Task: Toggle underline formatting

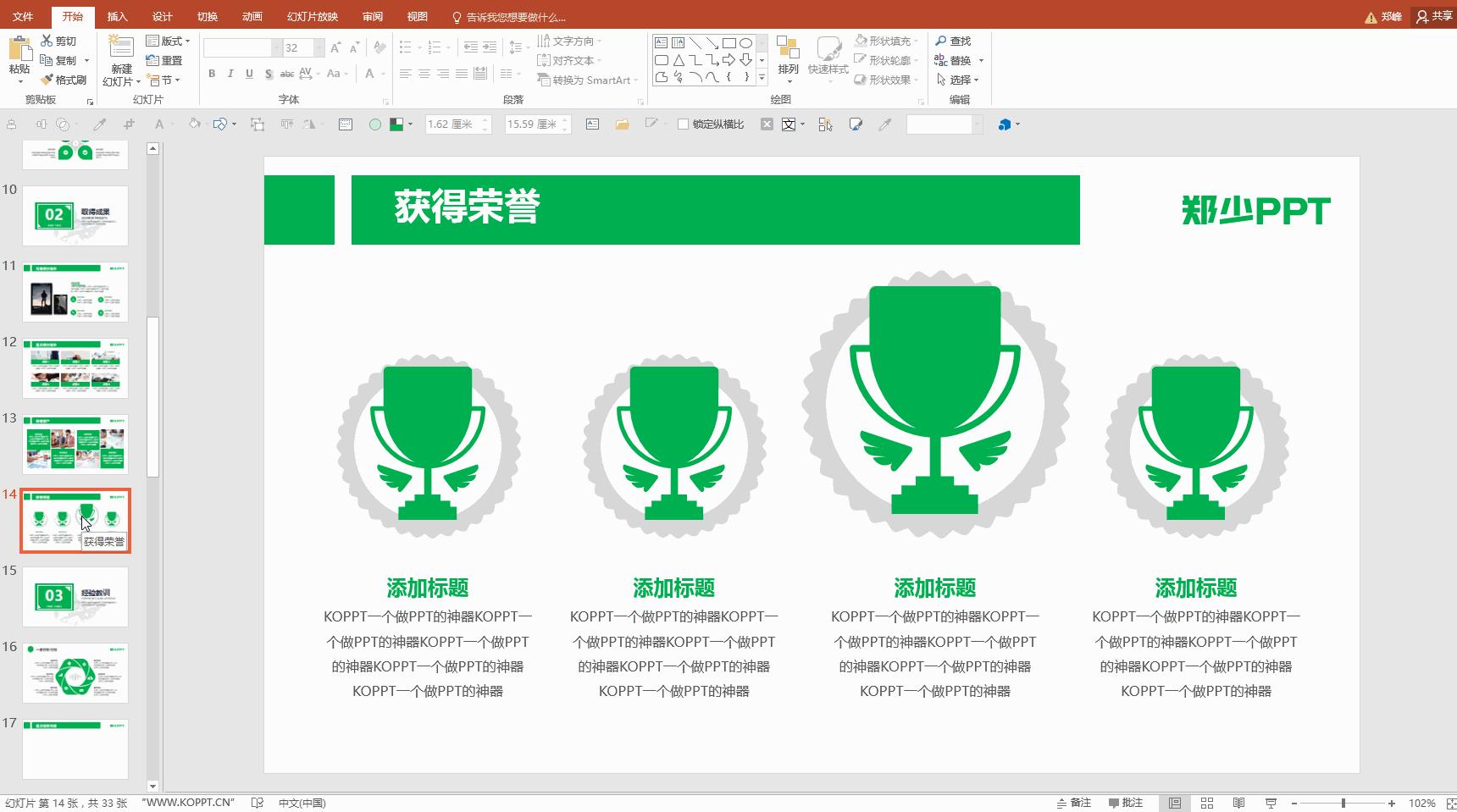Action: coord(248,74)
